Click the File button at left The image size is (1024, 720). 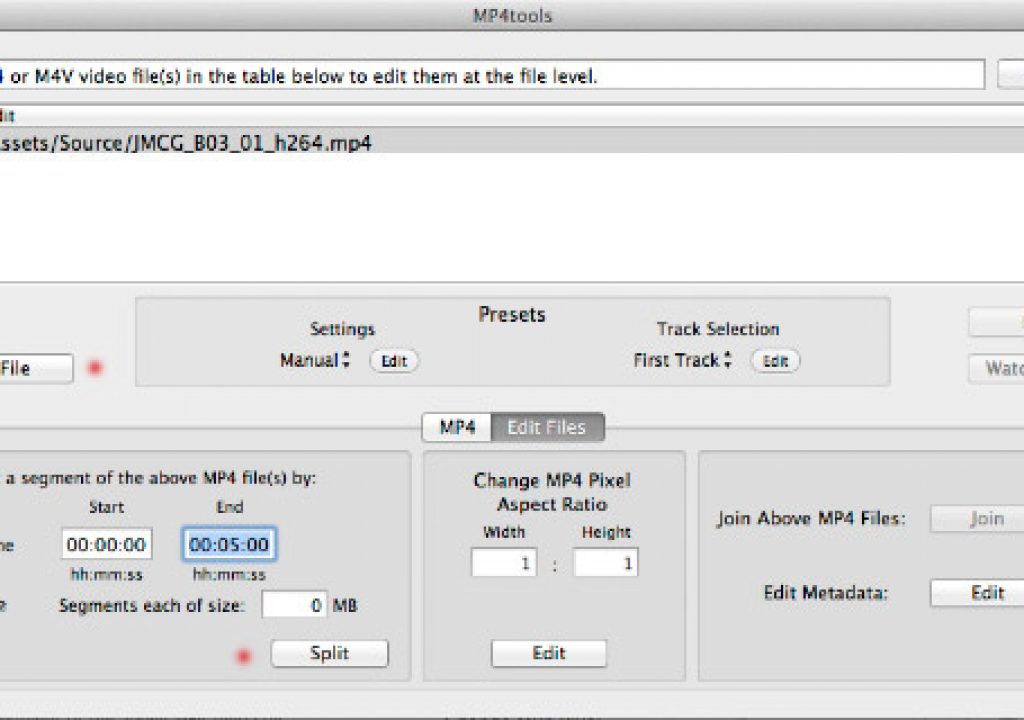(x=35, y=368)
